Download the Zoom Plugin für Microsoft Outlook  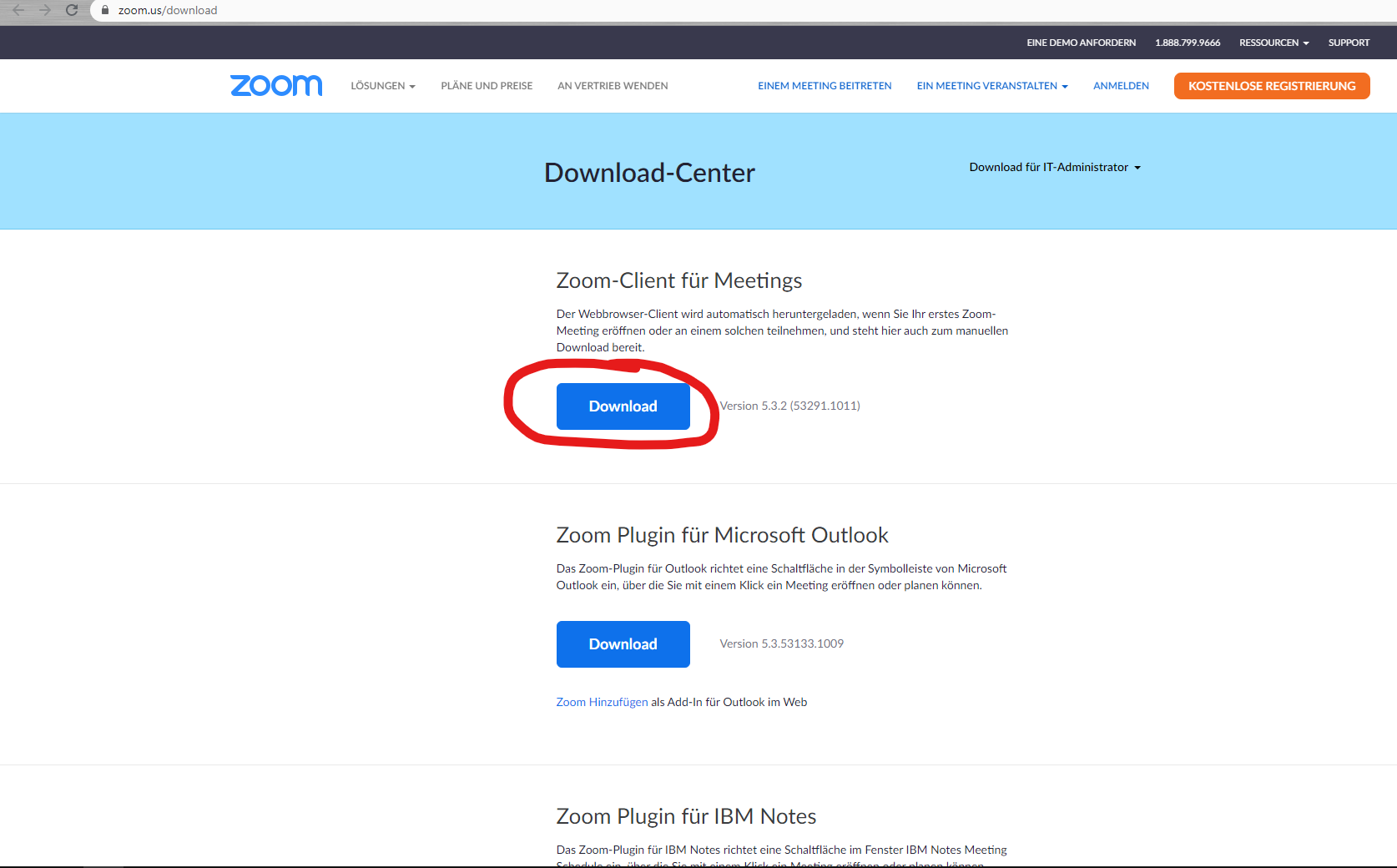623,644
